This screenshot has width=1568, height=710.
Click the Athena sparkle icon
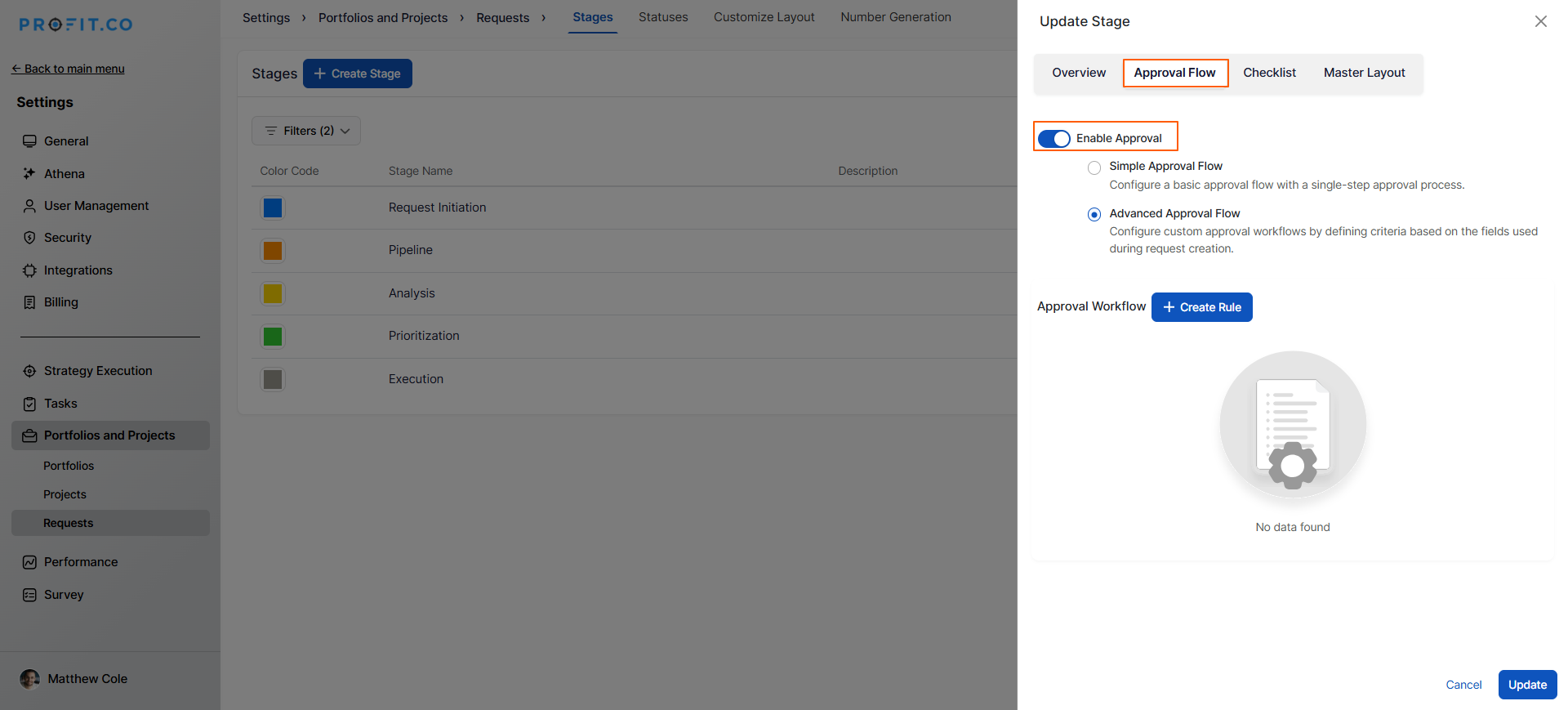[29, 173]
